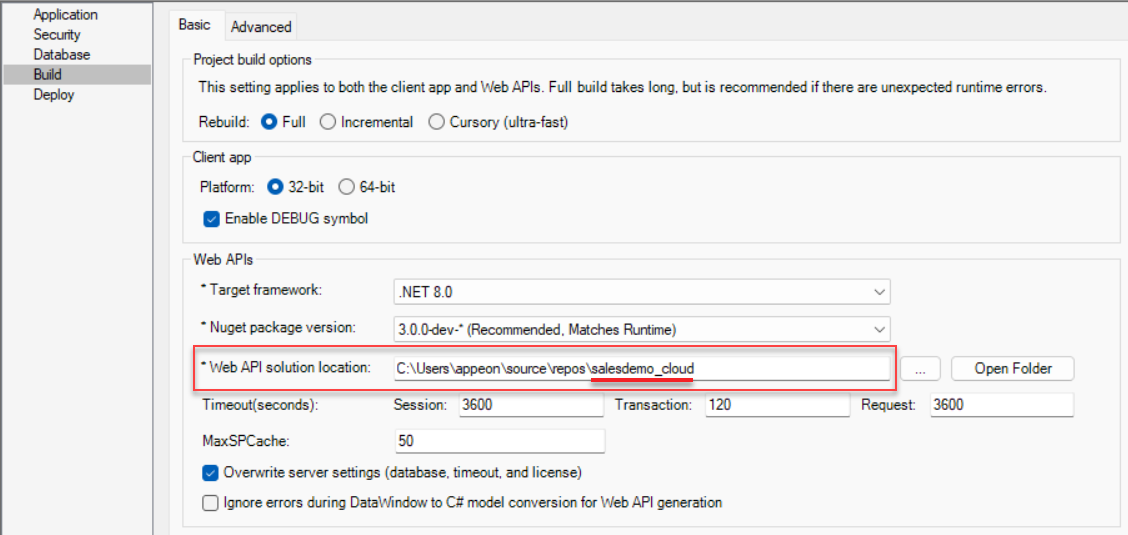Enable Ignore errors during DataWindow conversion
Screen dimensions: 1128x535
tap(211, 503)
